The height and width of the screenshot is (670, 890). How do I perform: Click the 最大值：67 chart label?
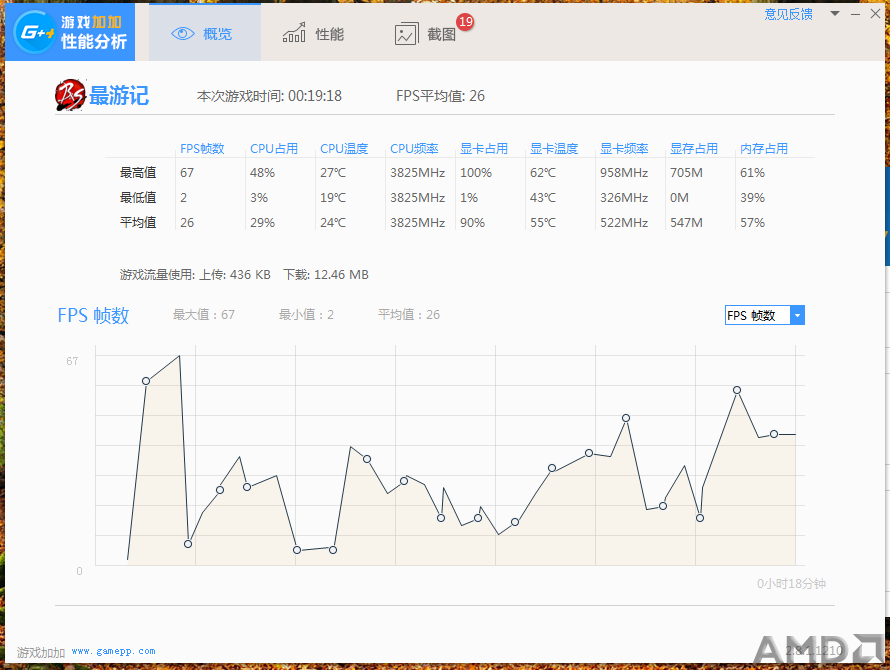[x=204, y=315]
